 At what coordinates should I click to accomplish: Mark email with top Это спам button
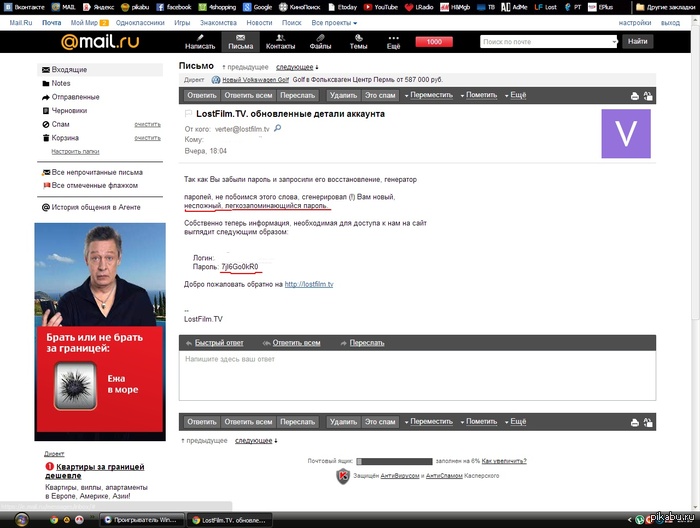click(380, 95)
